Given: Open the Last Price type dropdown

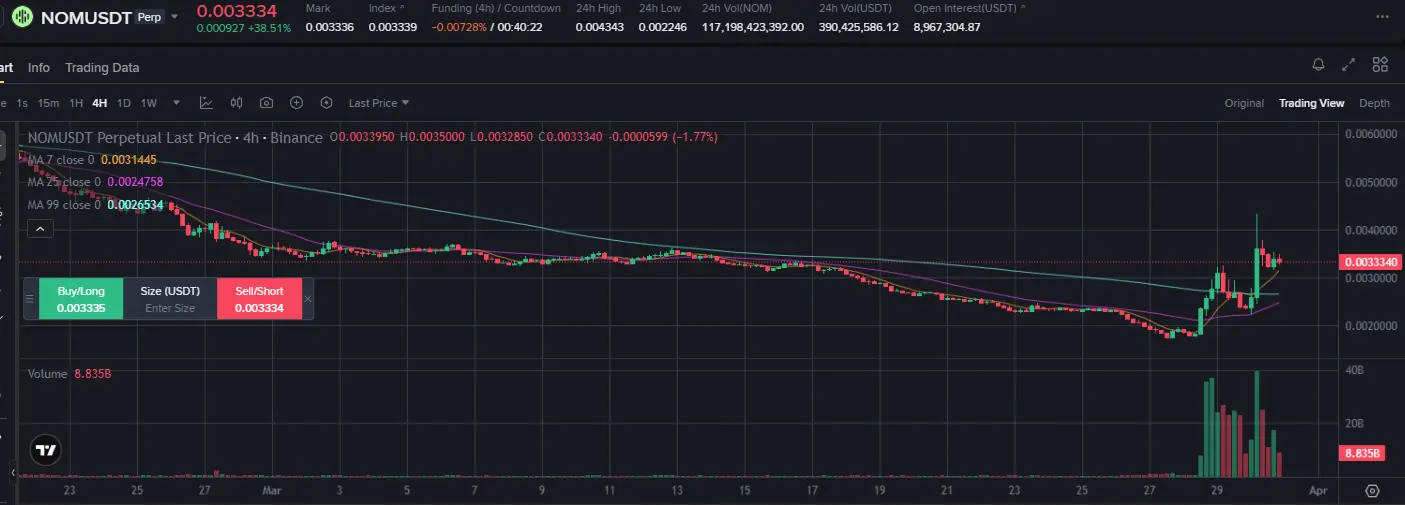Looking at the screenshot, I should point(379,103).
